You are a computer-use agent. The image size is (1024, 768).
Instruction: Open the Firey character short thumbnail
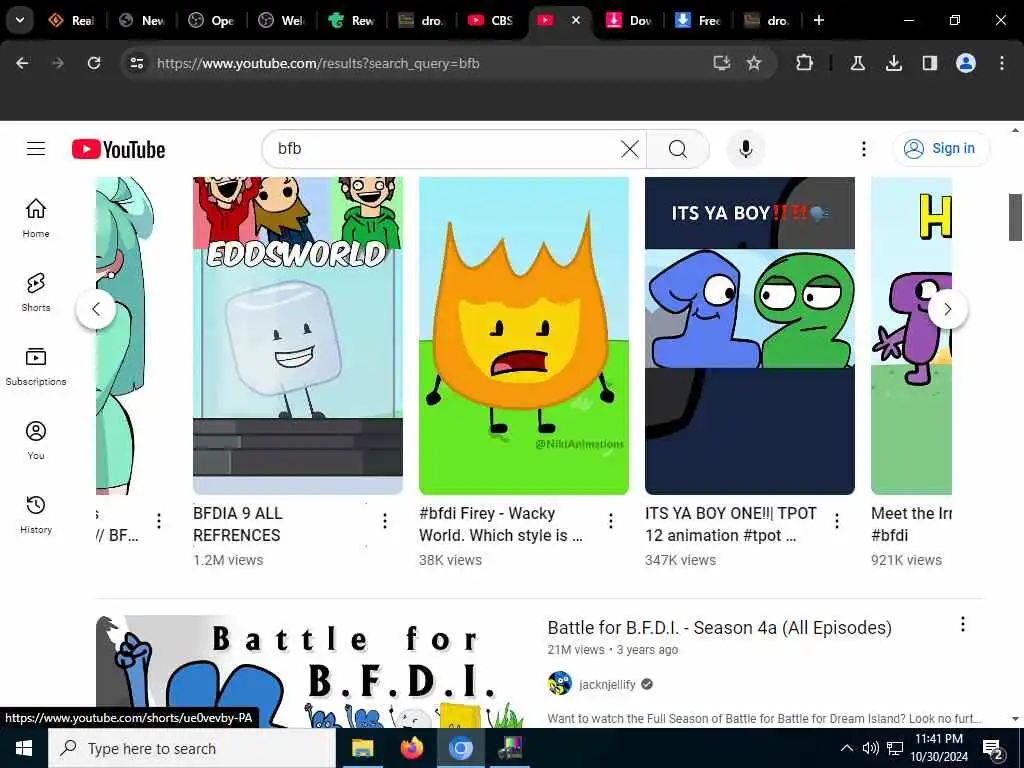pyautogui.click(x=524, y=335)
